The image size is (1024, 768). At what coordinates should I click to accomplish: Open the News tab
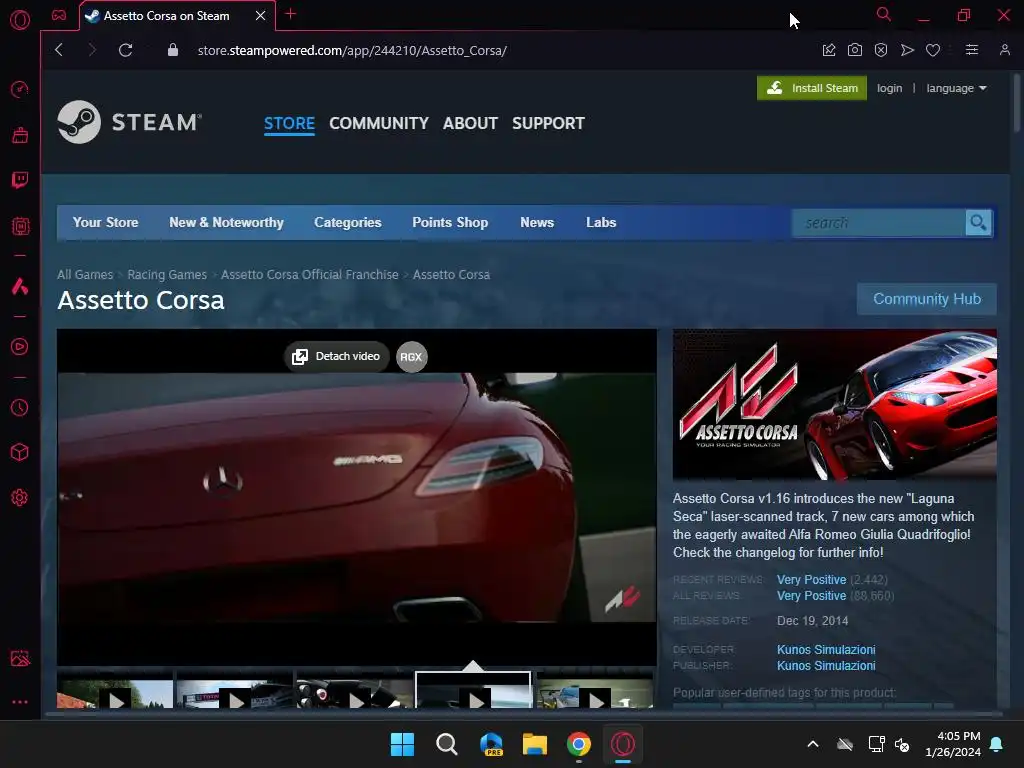pos(537,223)
